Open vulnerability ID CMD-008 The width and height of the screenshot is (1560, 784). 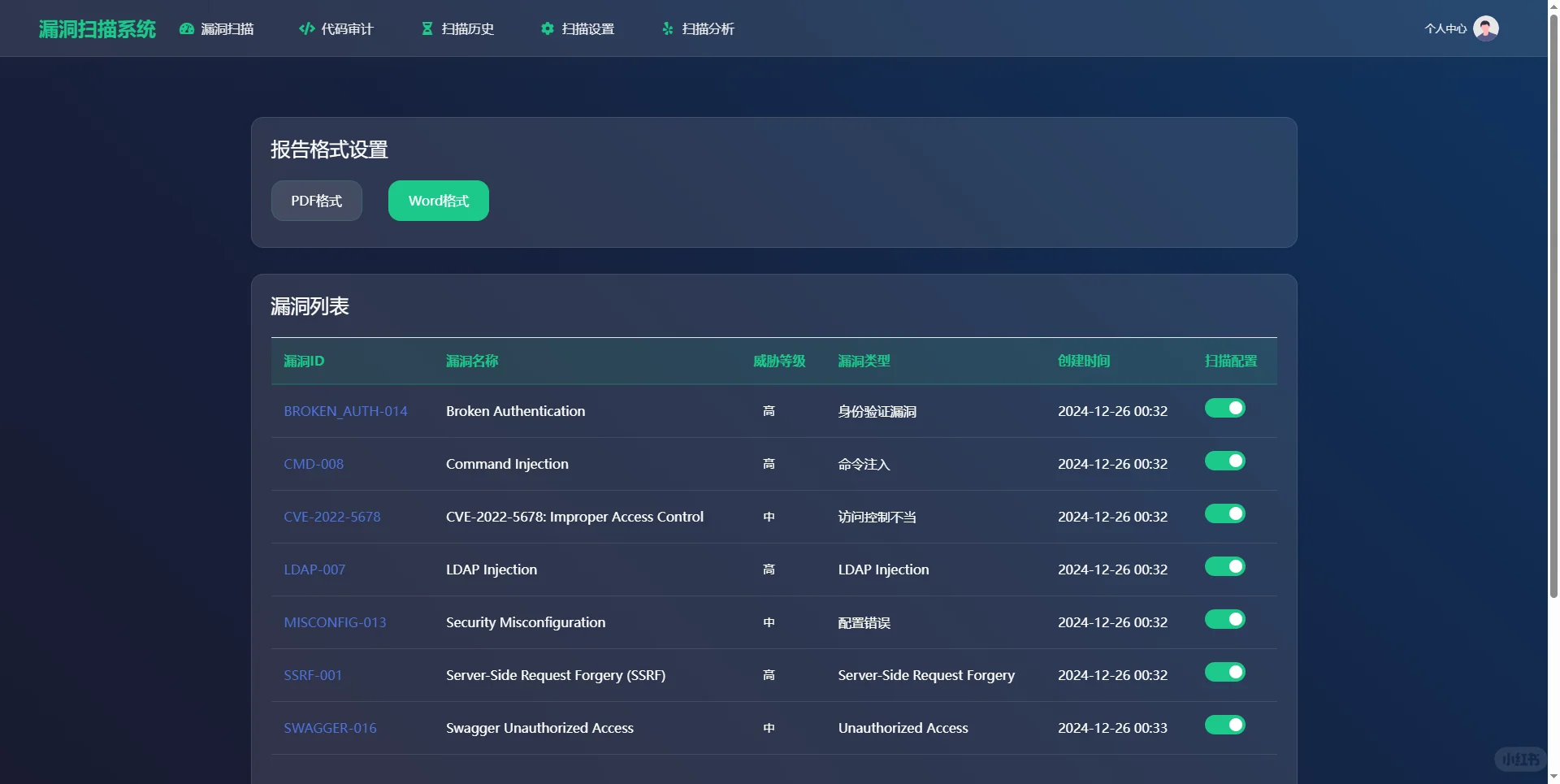click(314, 464)
